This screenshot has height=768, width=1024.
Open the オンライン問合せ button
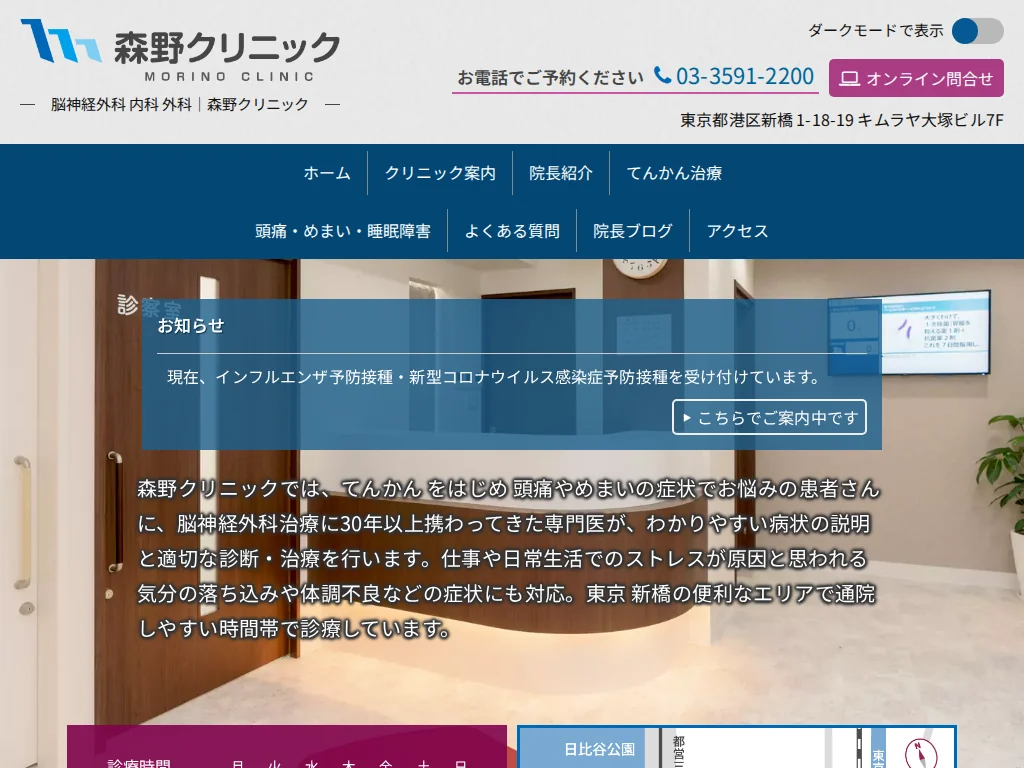coord(916,78)
